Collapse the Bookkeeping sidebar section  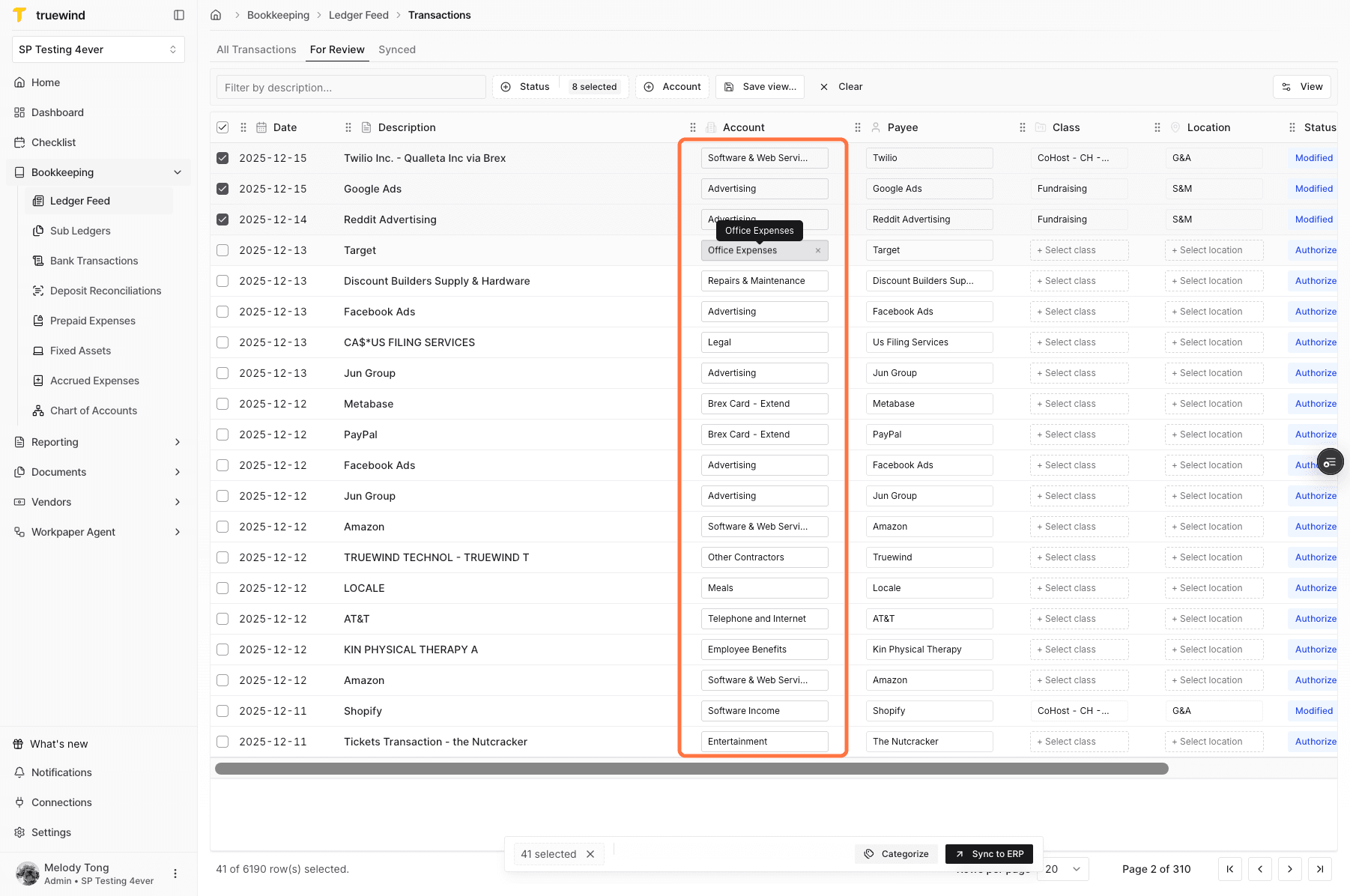(98, 172)
